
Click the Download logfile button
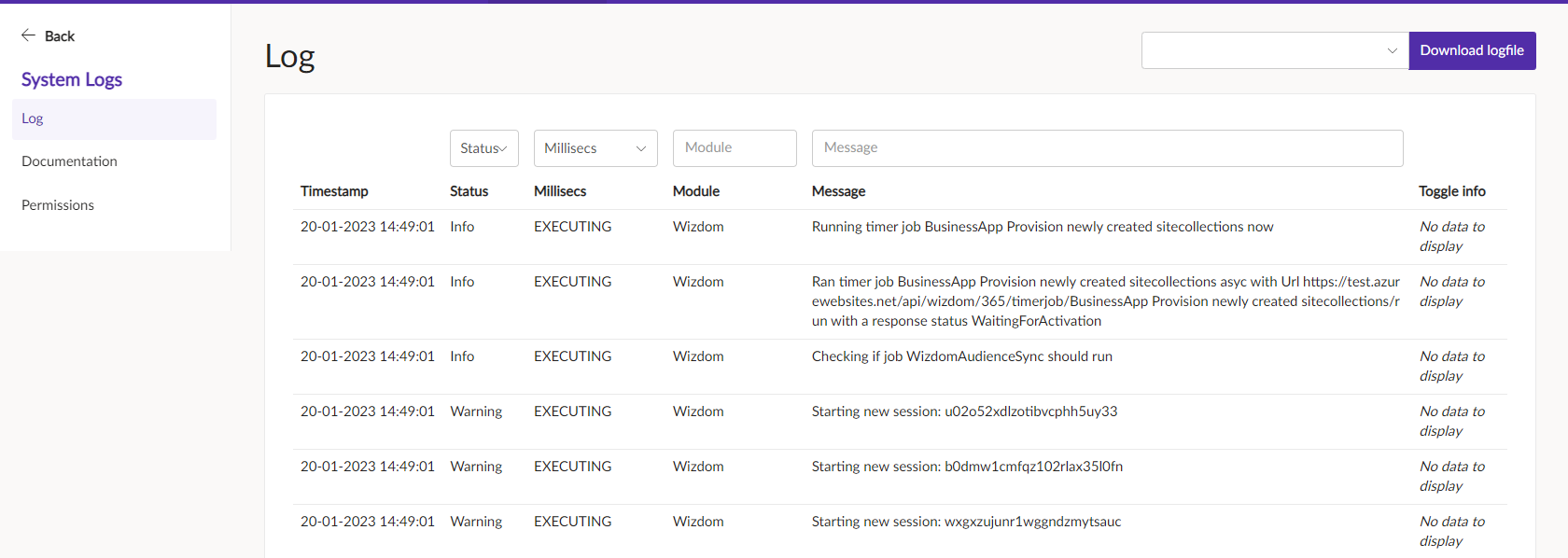1472,50
